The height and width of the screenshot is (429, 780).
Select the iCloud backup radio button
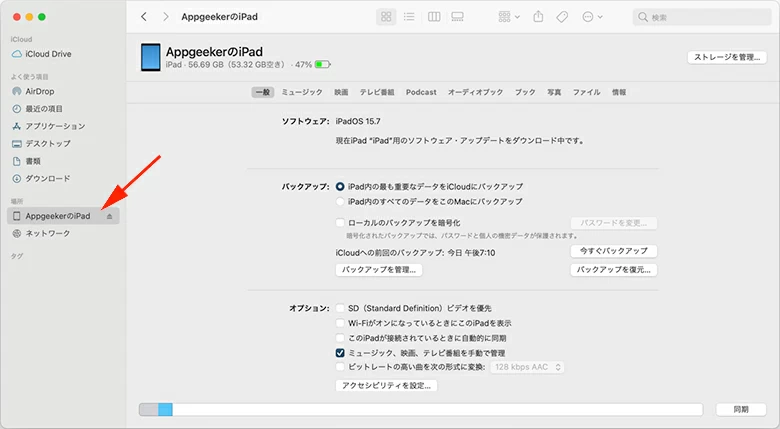tap(341, 186)
